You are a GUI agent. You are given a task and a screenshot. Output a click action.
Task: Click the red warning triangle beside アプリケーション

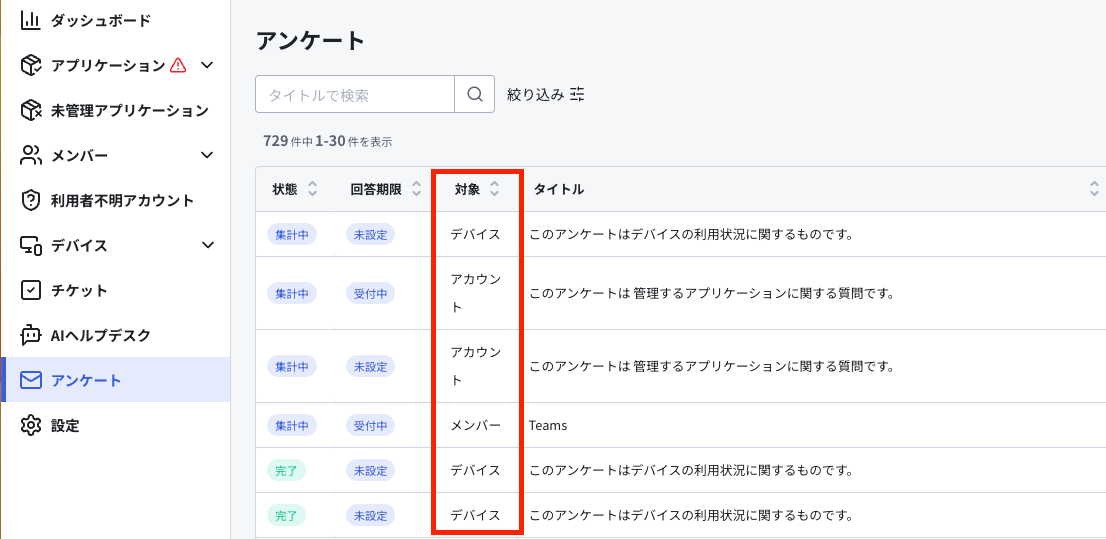[178, 66]
